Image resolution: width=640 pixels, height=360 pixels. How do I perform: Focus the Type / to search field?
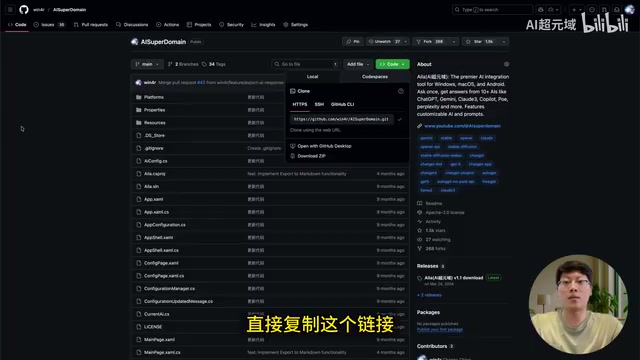click(x=492, y=9)
